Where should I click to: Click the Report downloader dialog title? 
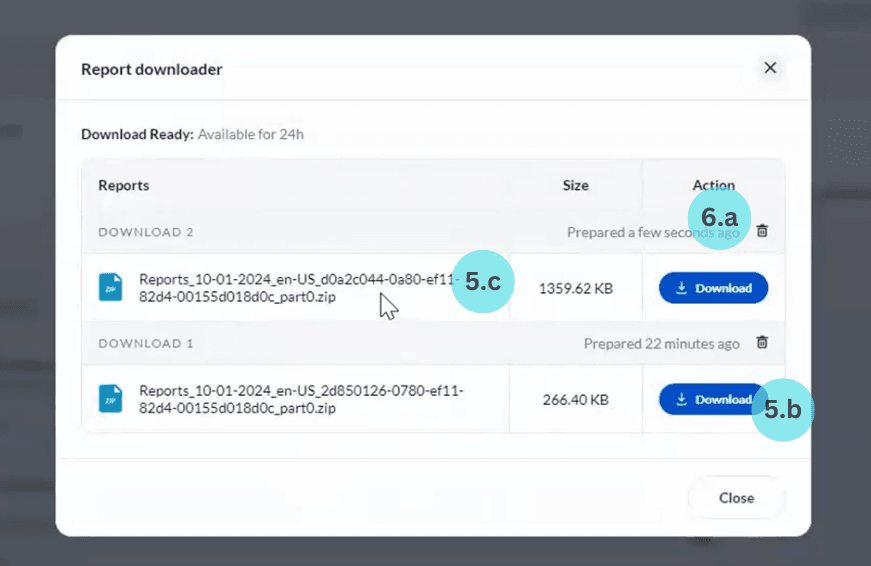[x=152, y=69]
